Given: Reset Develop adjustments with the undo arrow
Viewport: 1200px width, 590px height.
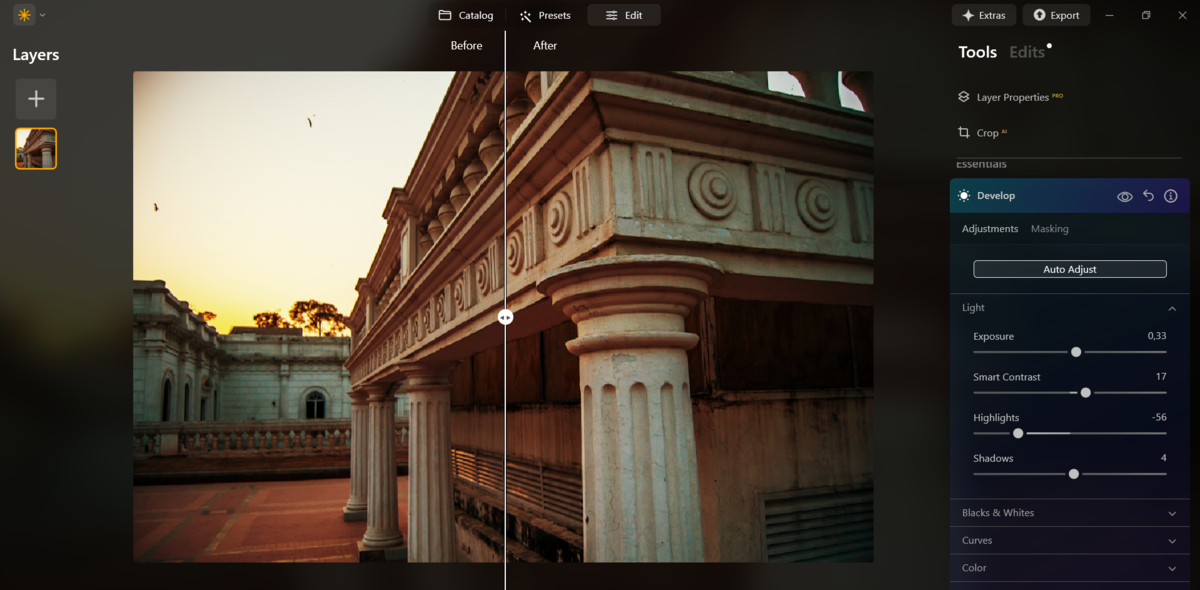Looking at the screenshot, I should pyautogui.click(x=1148, y=196).
